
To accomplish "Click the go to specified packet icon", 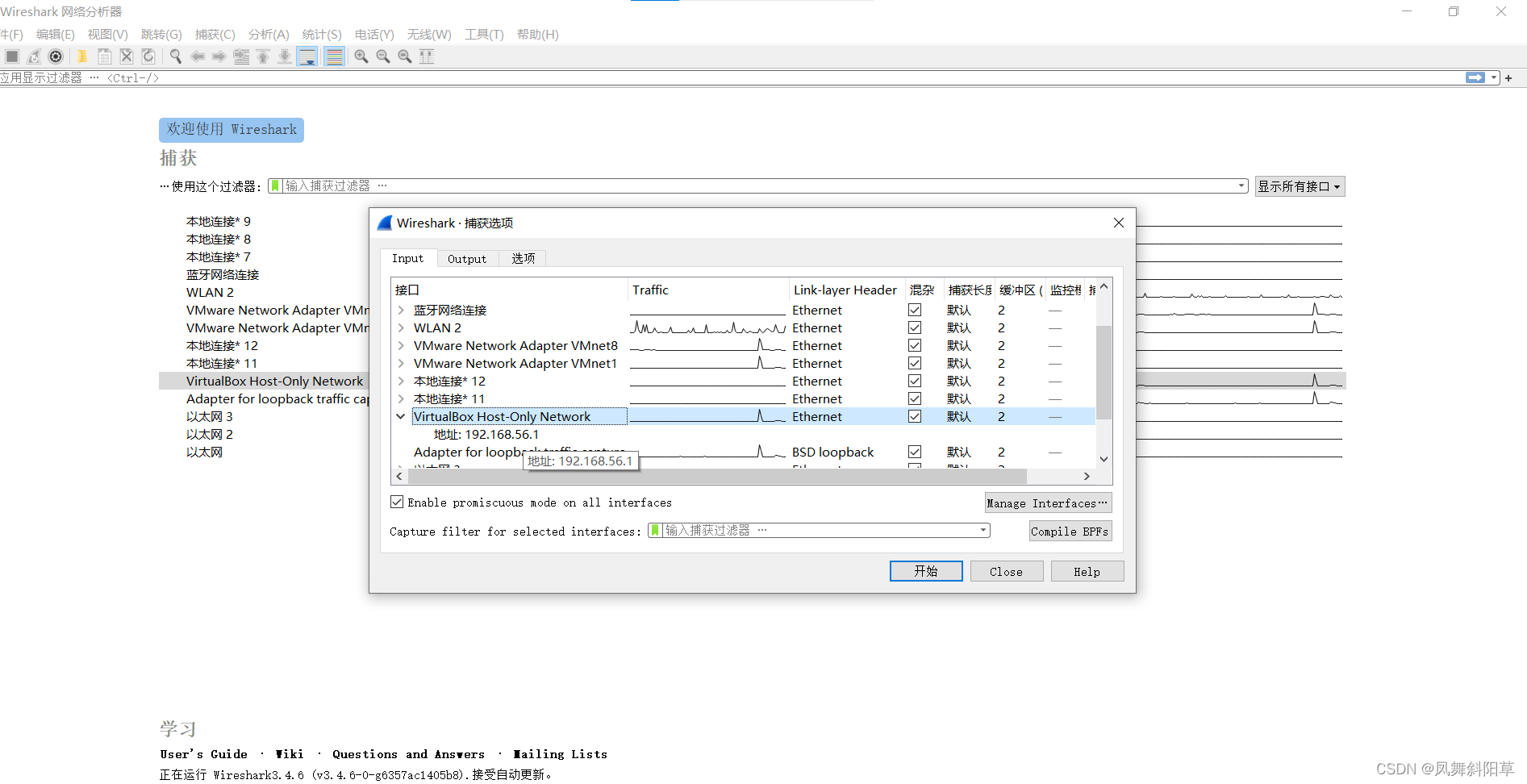I will [x=241, y=56].
